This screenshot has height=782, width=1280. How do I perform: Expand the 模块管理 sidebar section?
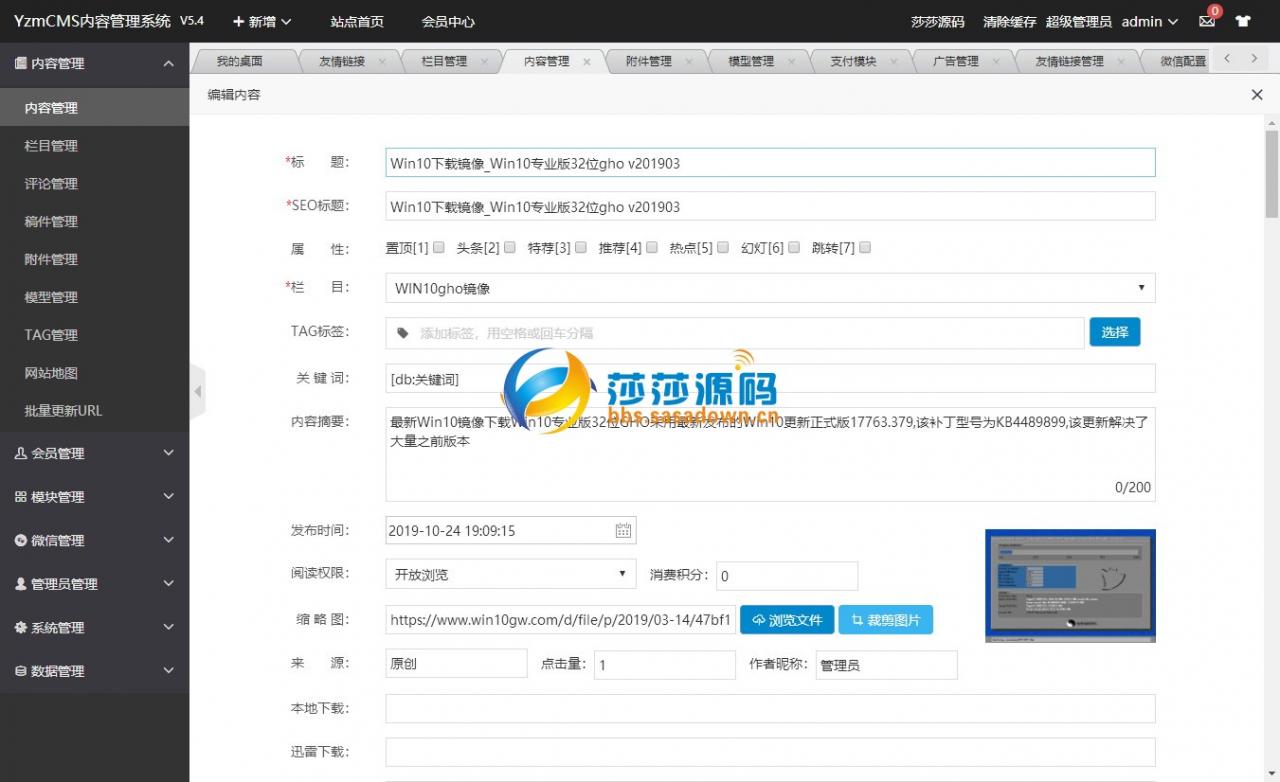[x=94, y=497]
